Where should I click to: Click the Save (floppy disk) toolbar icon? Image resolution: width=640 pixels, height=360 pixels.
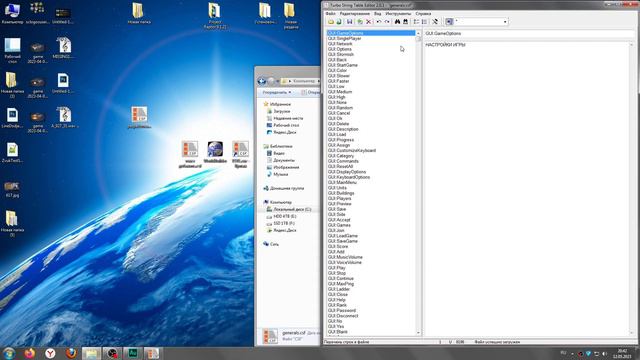coord(349,22)
